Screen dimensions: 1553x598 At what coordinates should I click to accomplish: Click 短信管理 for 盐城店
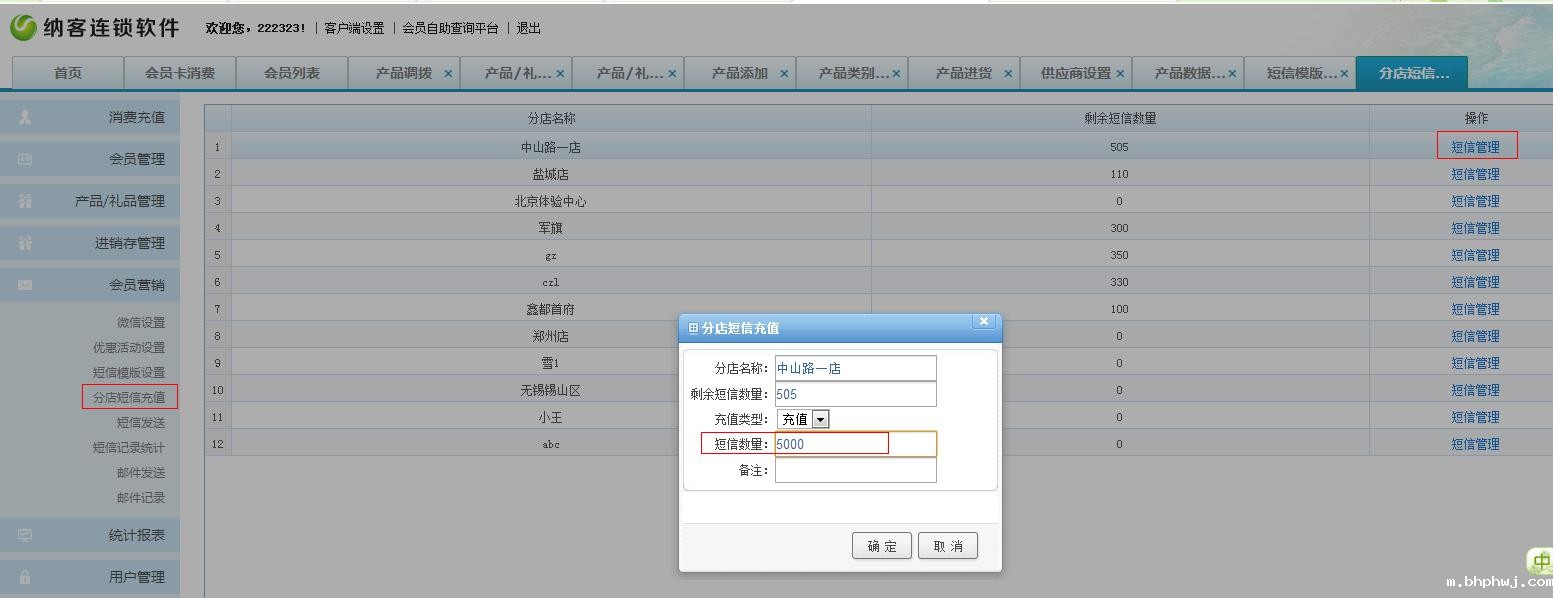[x=1475, y=174]
